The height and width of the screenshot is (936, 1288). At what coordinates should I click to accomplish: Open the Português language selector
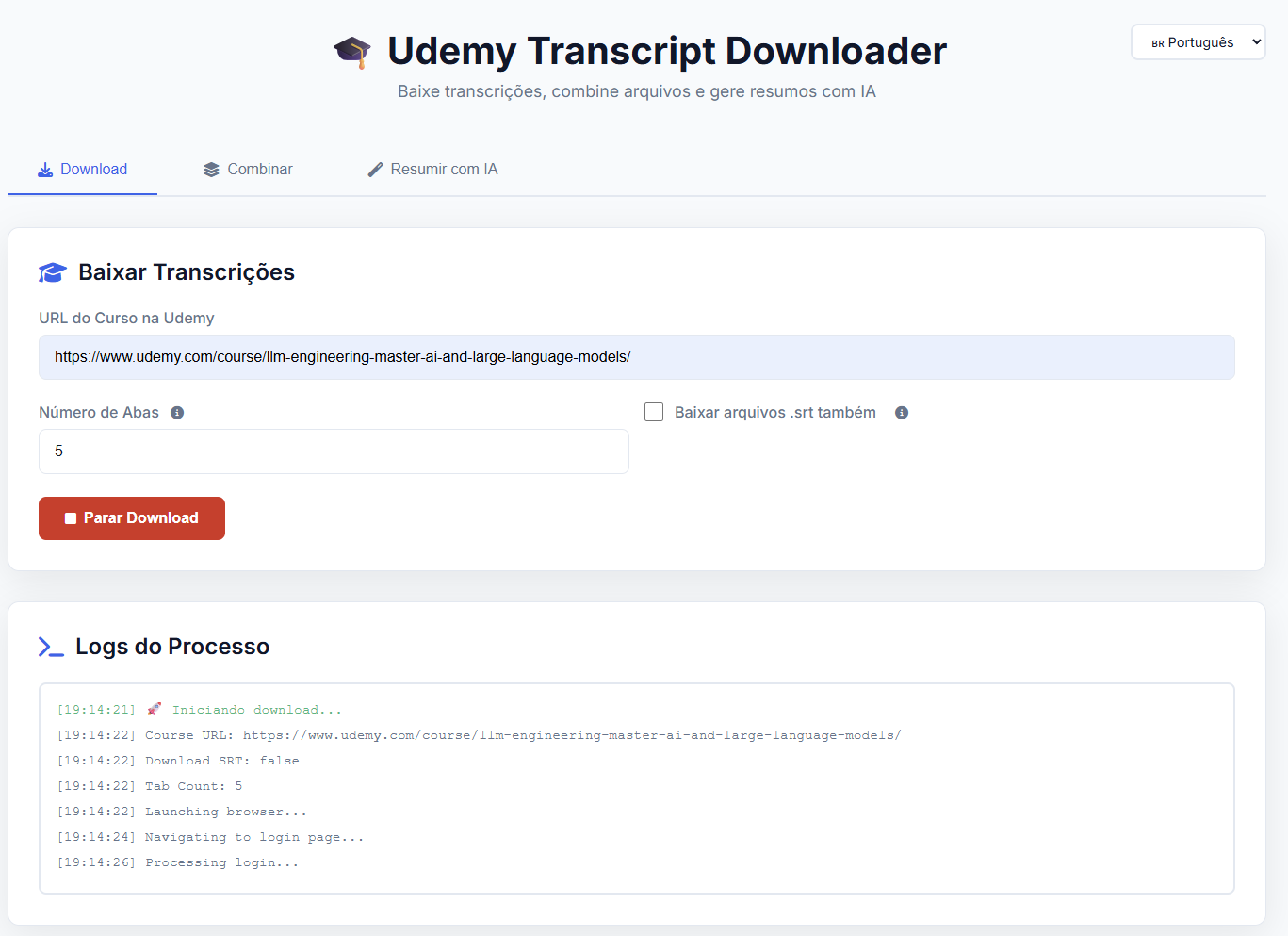[x=1198, y=41]
